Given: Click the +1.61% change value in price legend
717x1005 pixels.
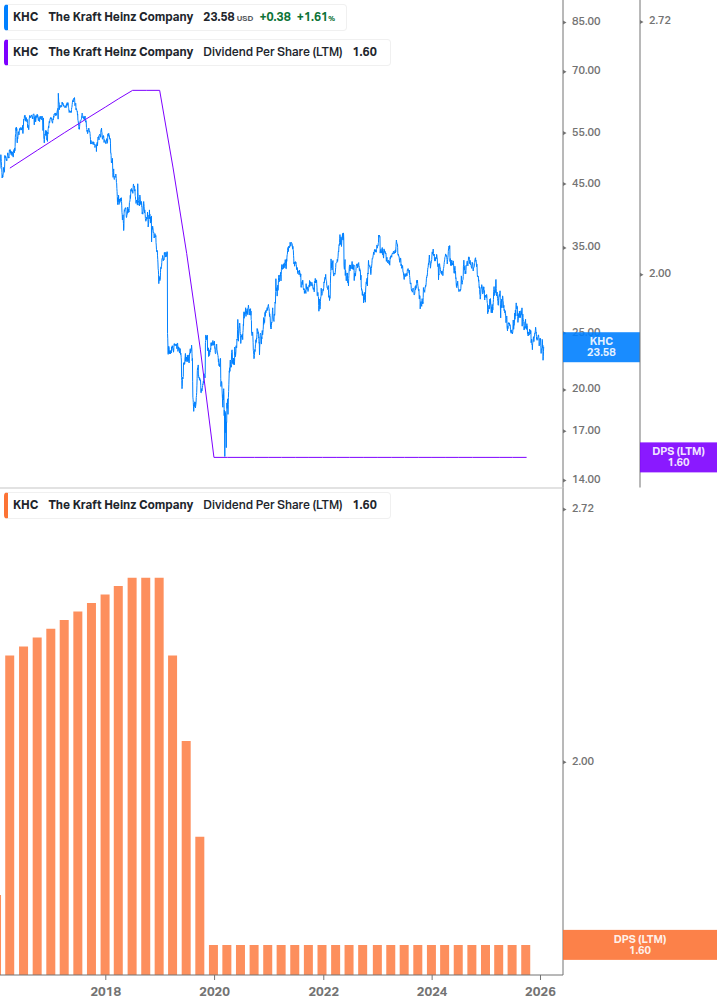Looking at the screenshot, I should (316, 17).
